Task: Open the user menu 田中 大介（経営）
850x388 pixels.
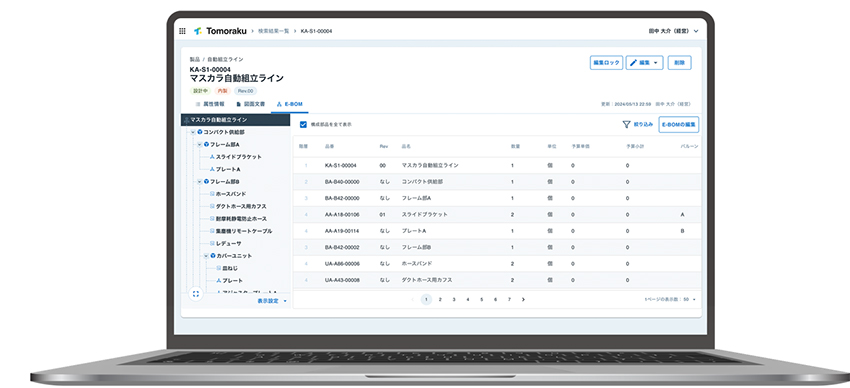Action: coord(673,31)
